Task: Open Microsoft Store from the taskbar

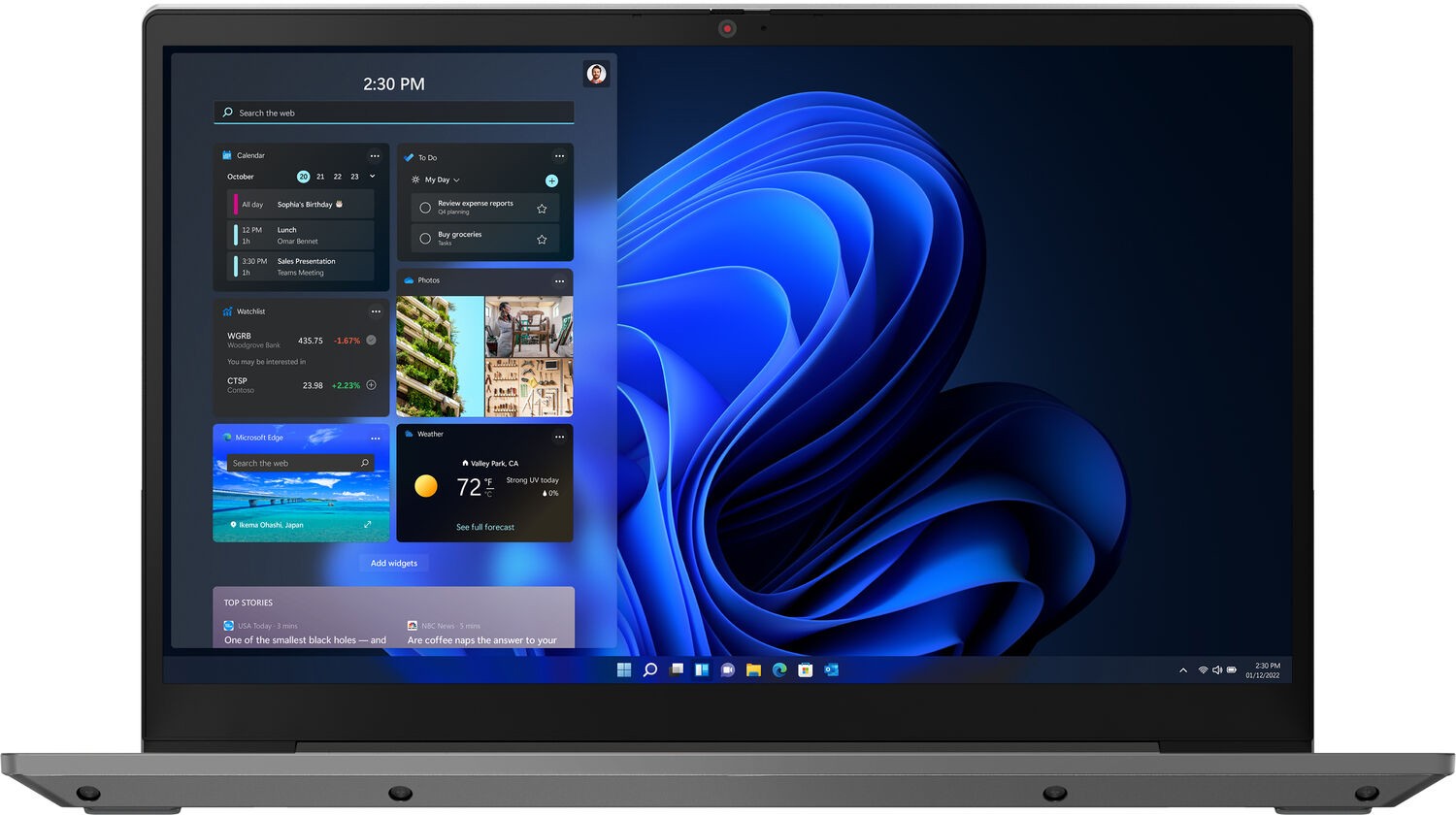Action: [805, 669]
